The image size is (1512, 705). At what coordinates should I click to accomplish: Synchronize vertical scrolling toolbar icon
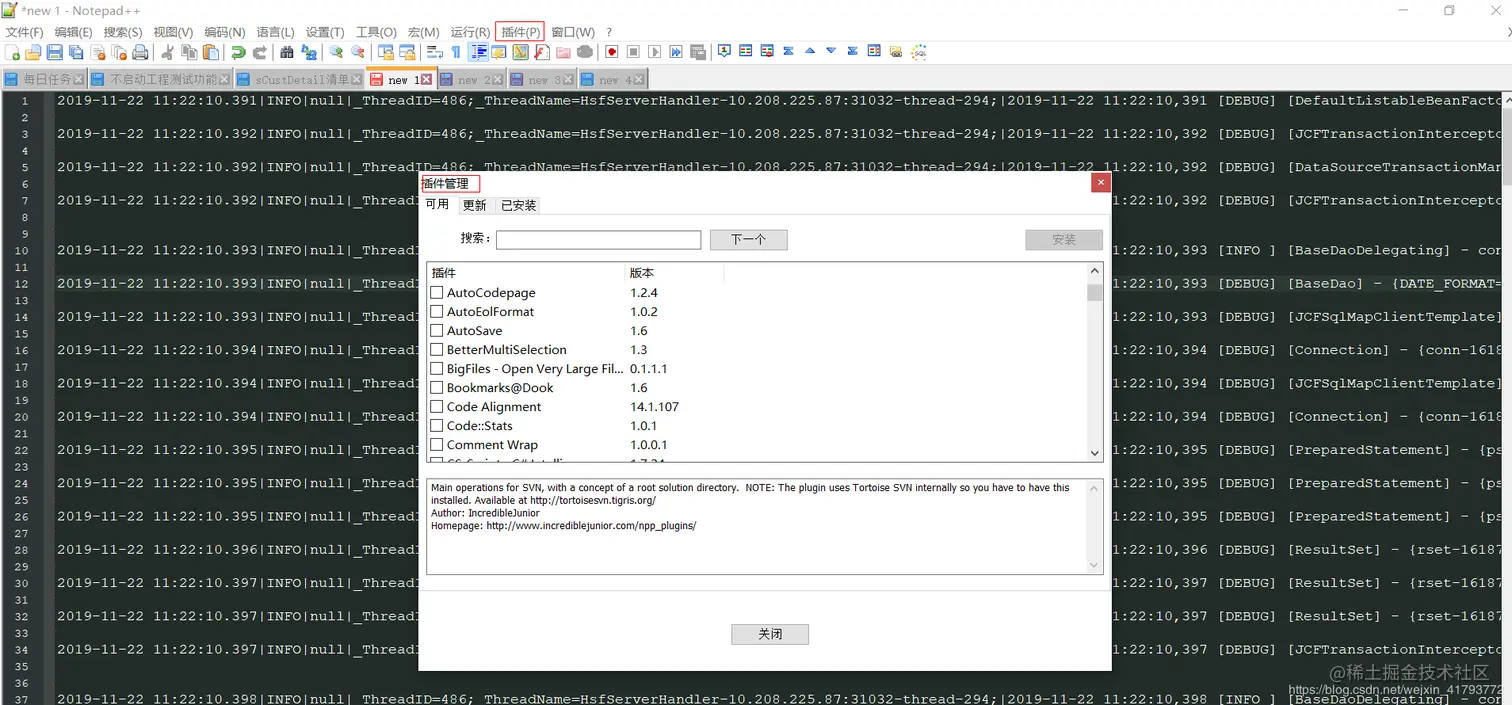[x=385, y=52]
